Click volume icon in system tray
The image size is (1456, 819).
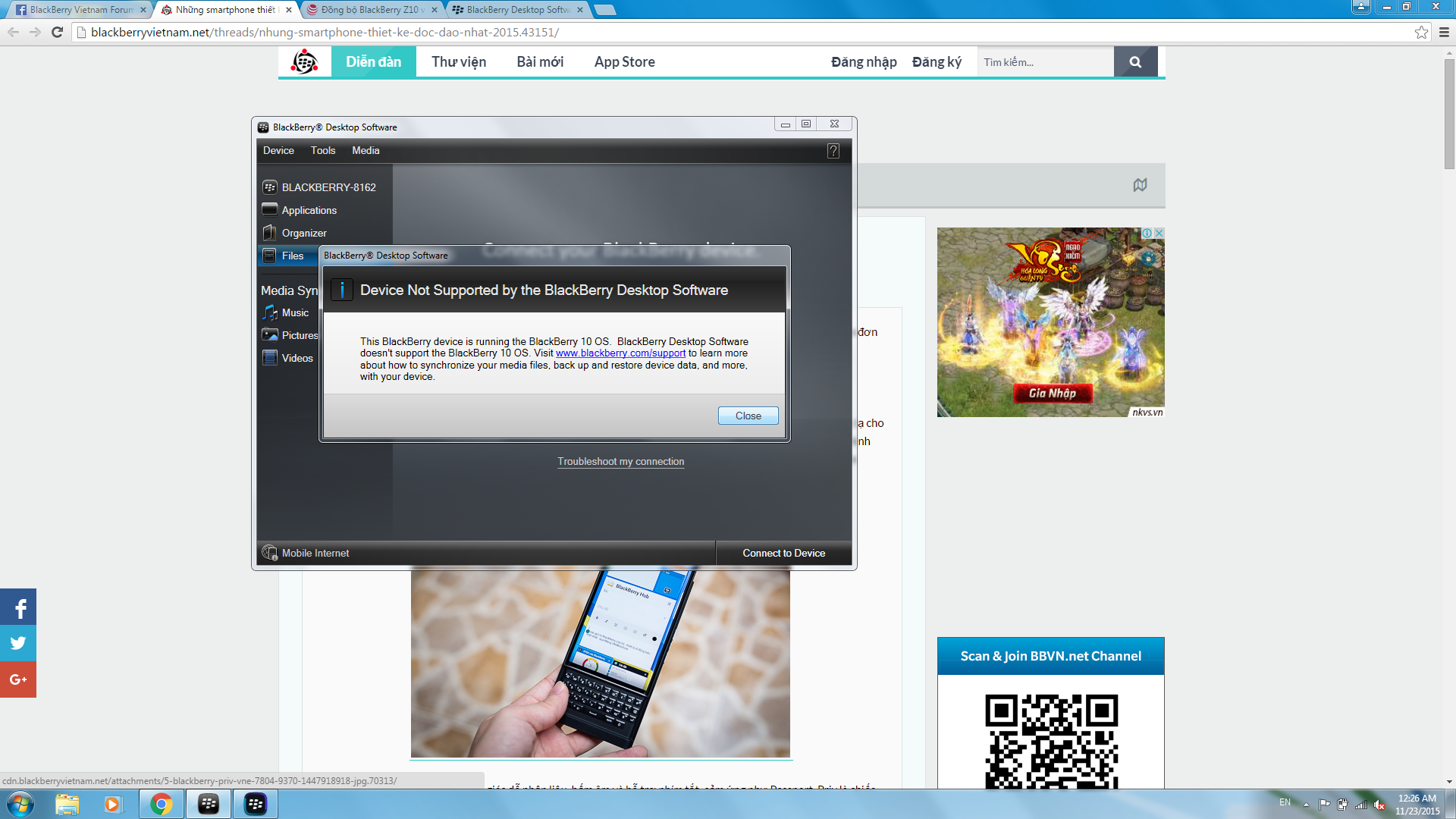click(1379, 805)
